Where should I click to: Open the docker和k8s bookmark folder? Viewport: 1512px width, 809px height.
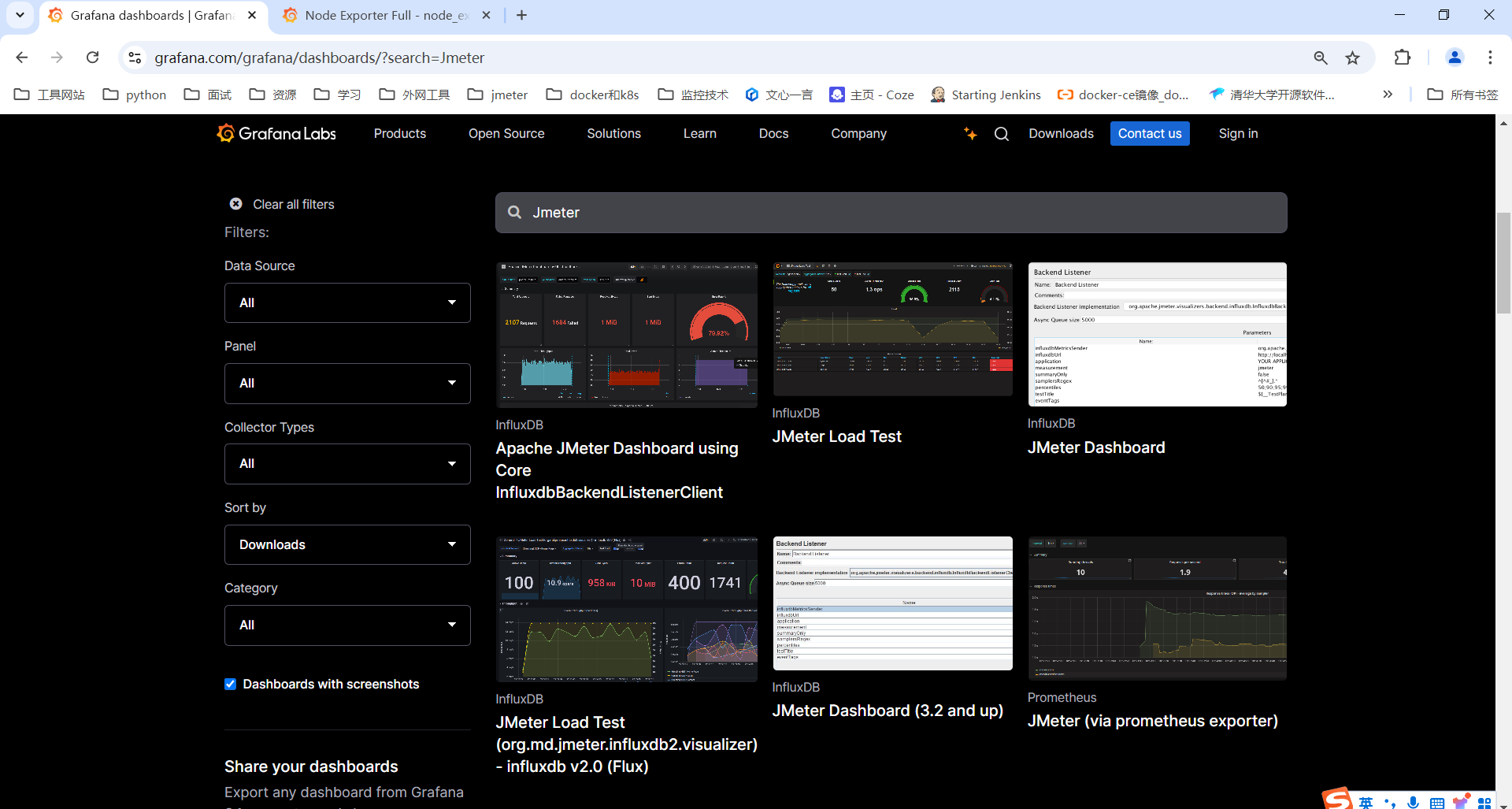593,95
